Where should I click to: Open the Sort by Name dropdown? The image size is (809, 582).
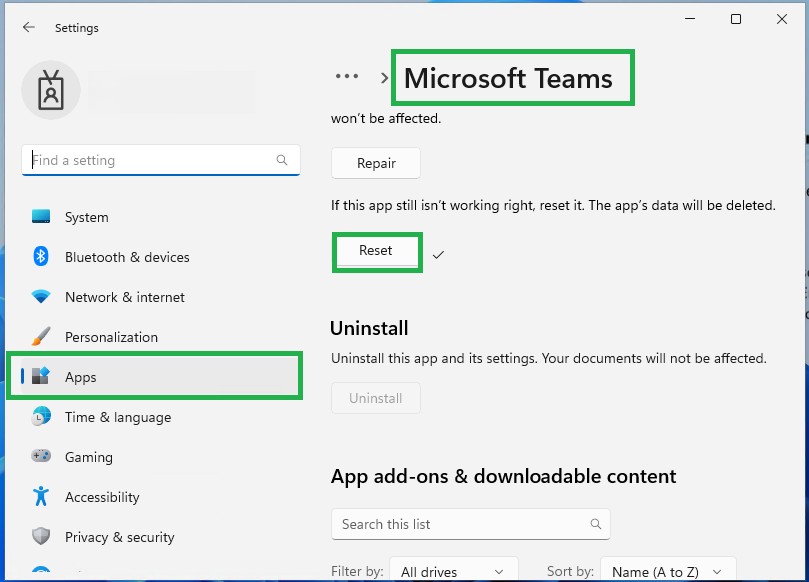(668, 571)
